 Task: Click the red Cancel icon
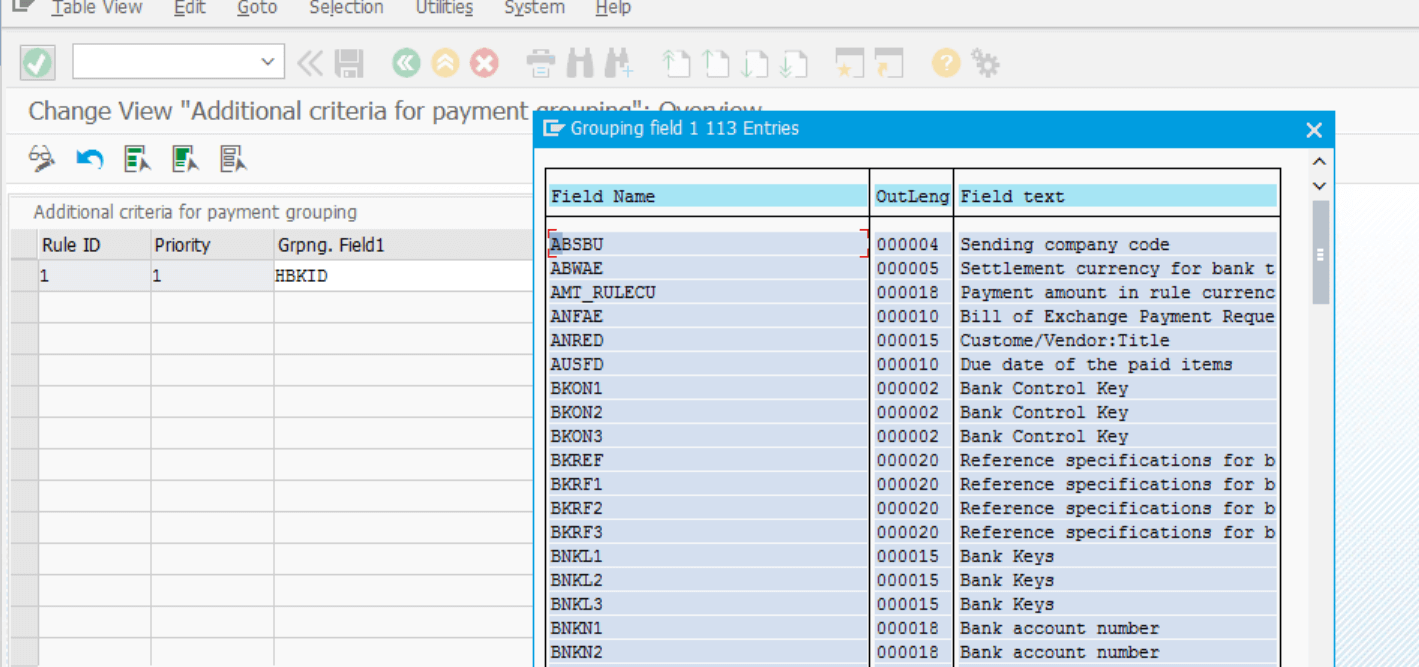point(484,64)
